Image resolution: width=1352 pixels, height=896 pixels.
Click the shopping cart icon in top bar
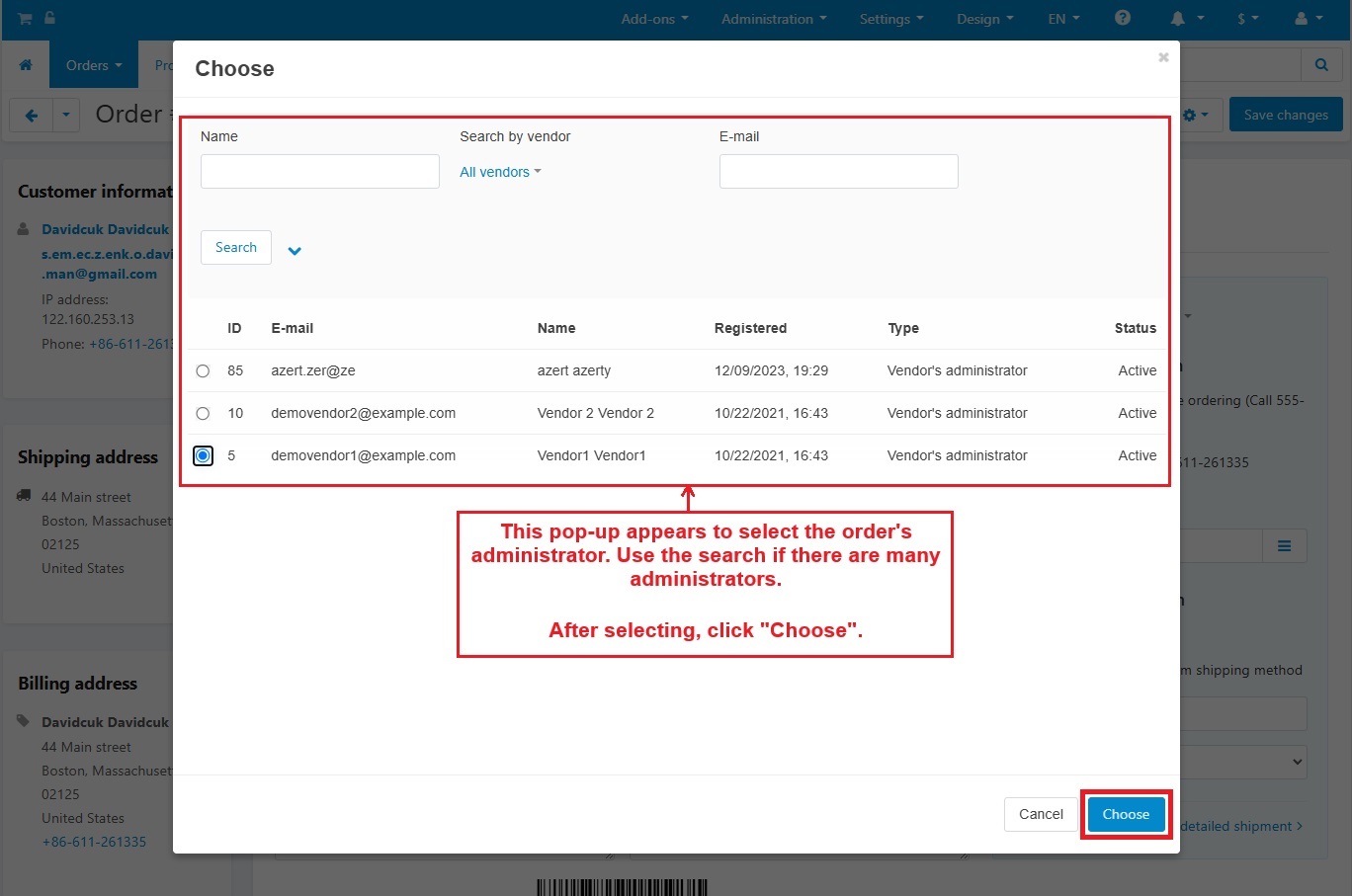(x=25, y=19)
